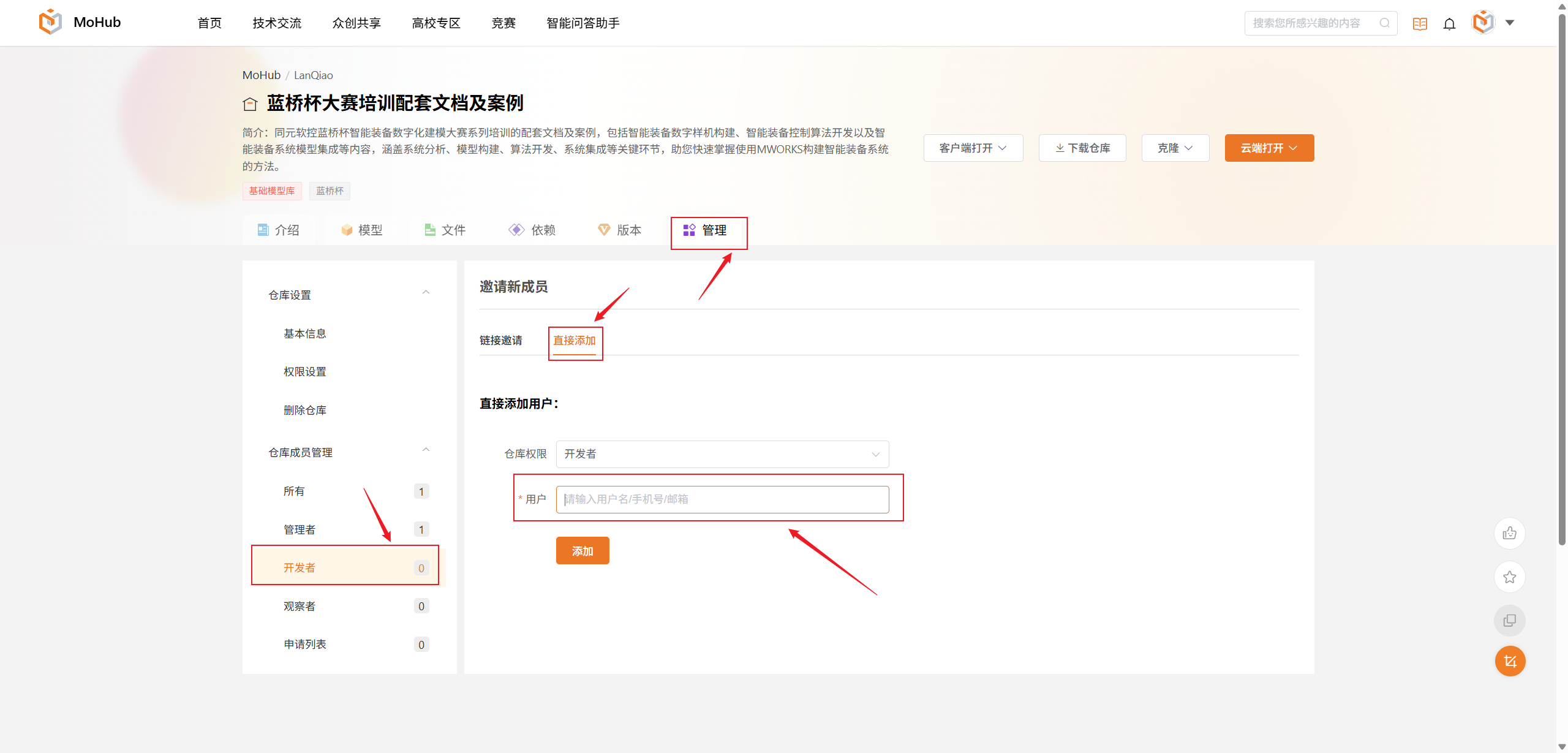Switch to the 依赖 tab
Image resolution: width=1568 pixels, height=753 pixels.
[x=532, y=230]
